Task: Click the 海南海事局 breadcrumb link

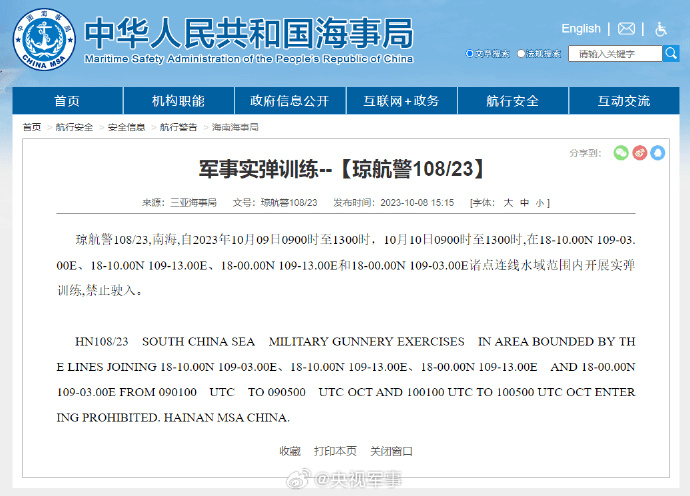Action: (x=235, y=127)
